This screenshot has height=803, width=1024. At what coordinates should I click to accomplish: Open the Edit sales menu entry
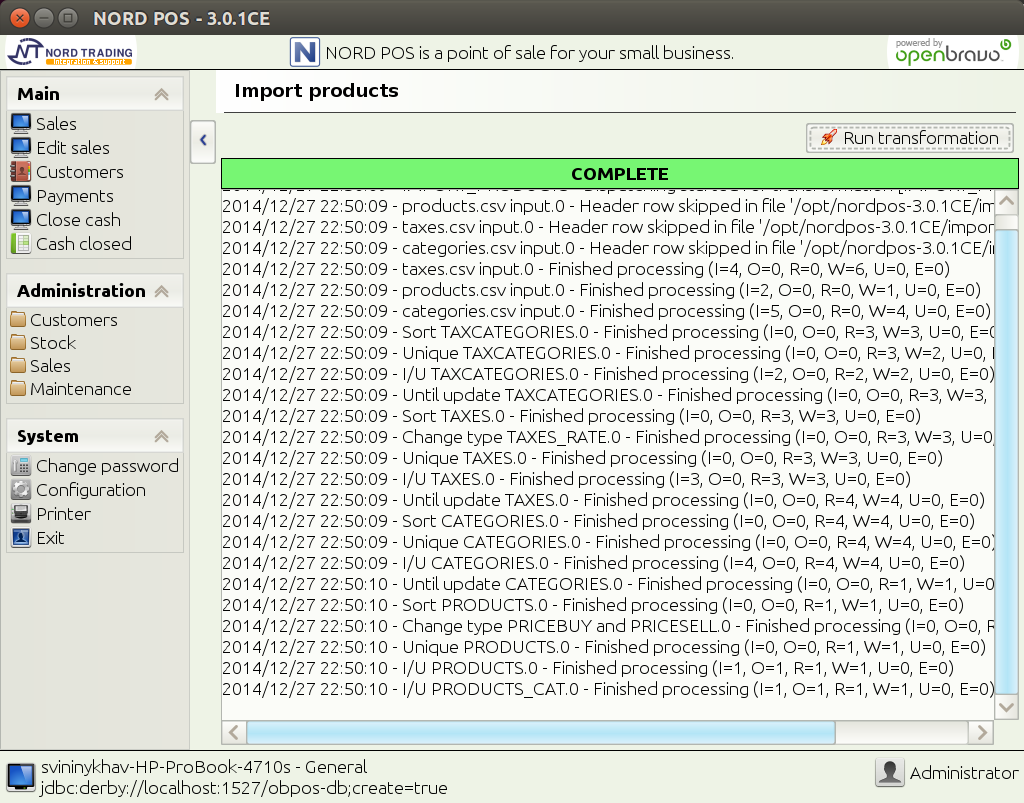(x=72, y=148)
